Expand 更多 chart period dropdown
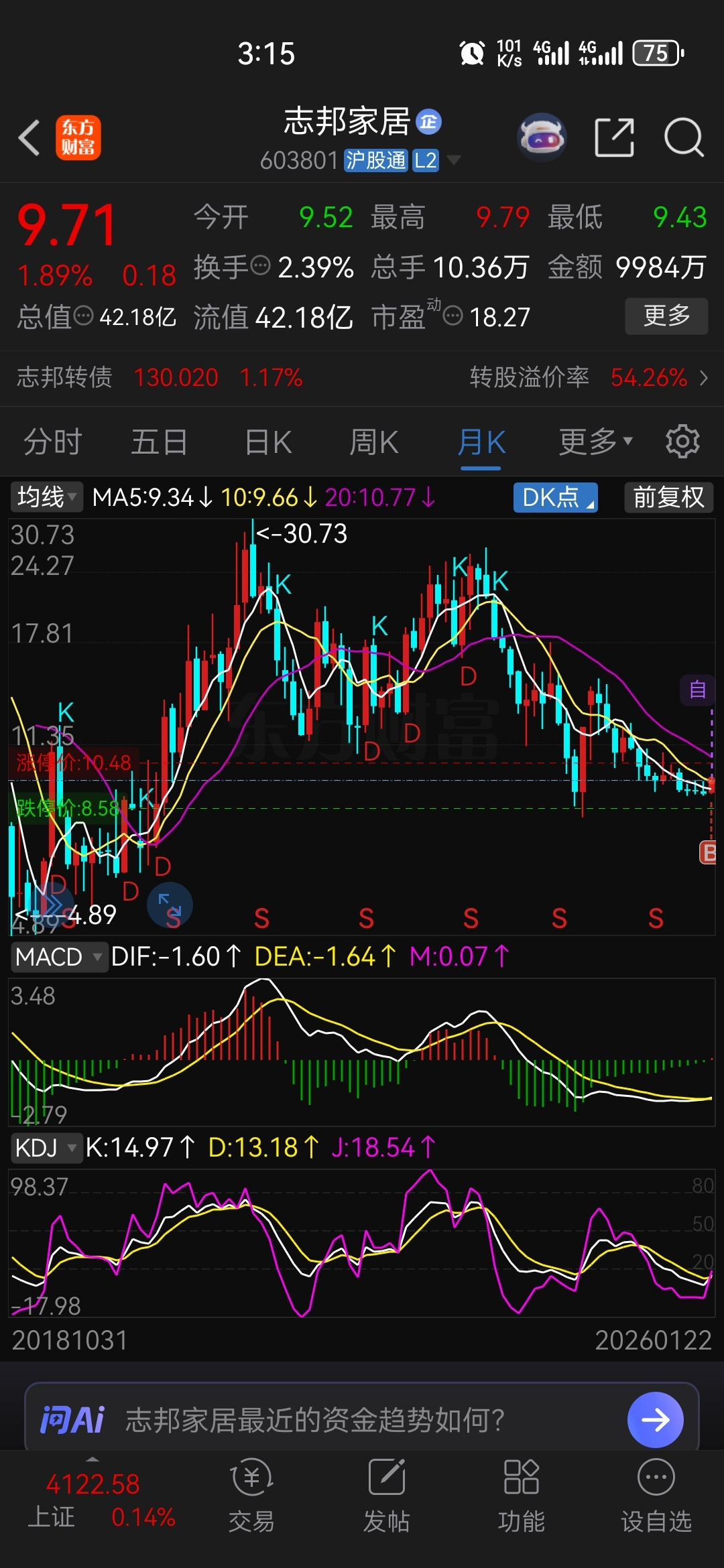Screen dimensions: 724x1568 pos(596,442)
